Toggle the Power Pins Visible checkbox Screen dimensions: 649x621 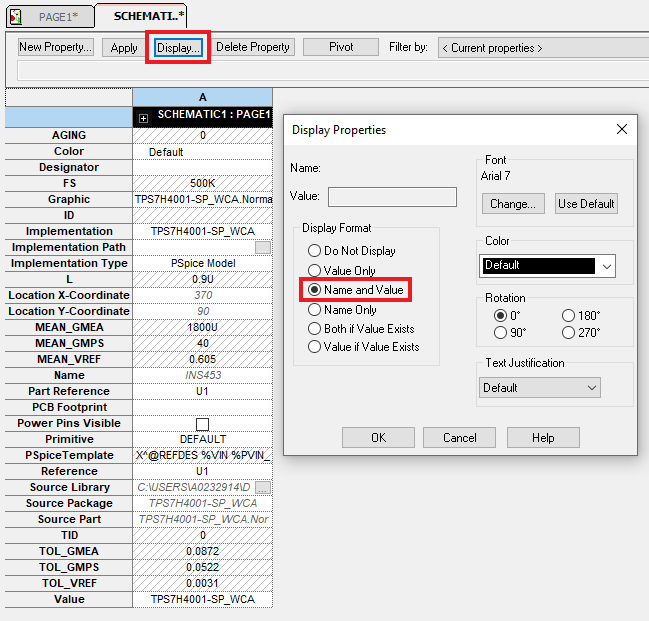[x=202, y=423]
